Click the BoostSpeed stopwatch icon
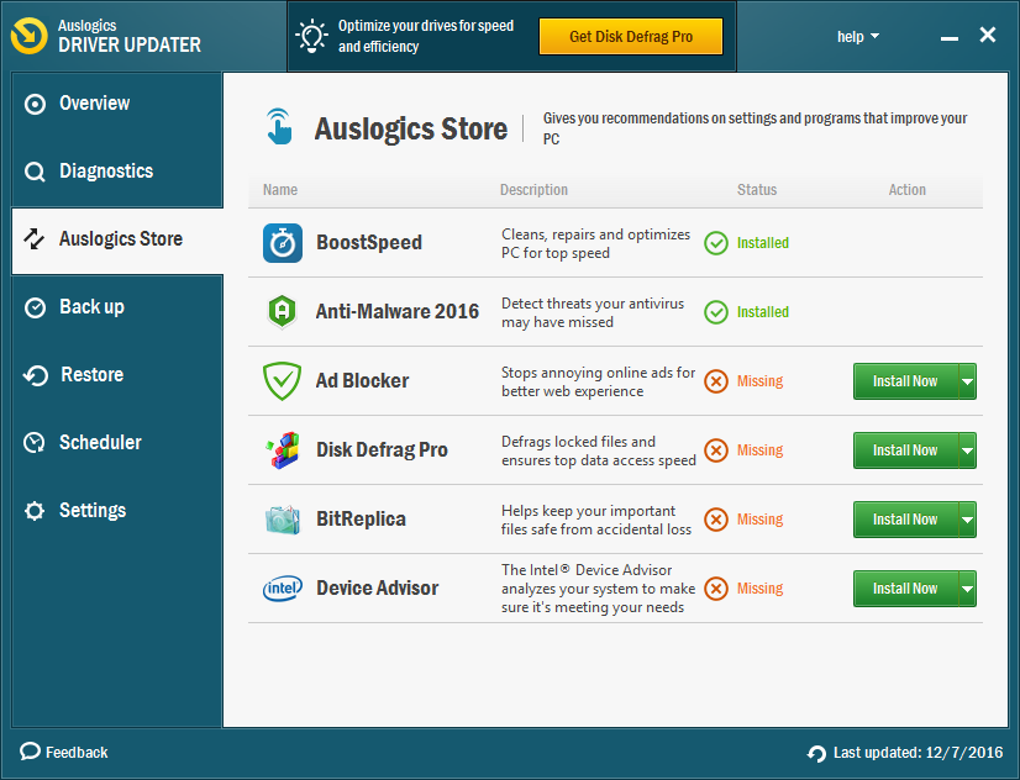1020x780 pixels. pos(282,243)
